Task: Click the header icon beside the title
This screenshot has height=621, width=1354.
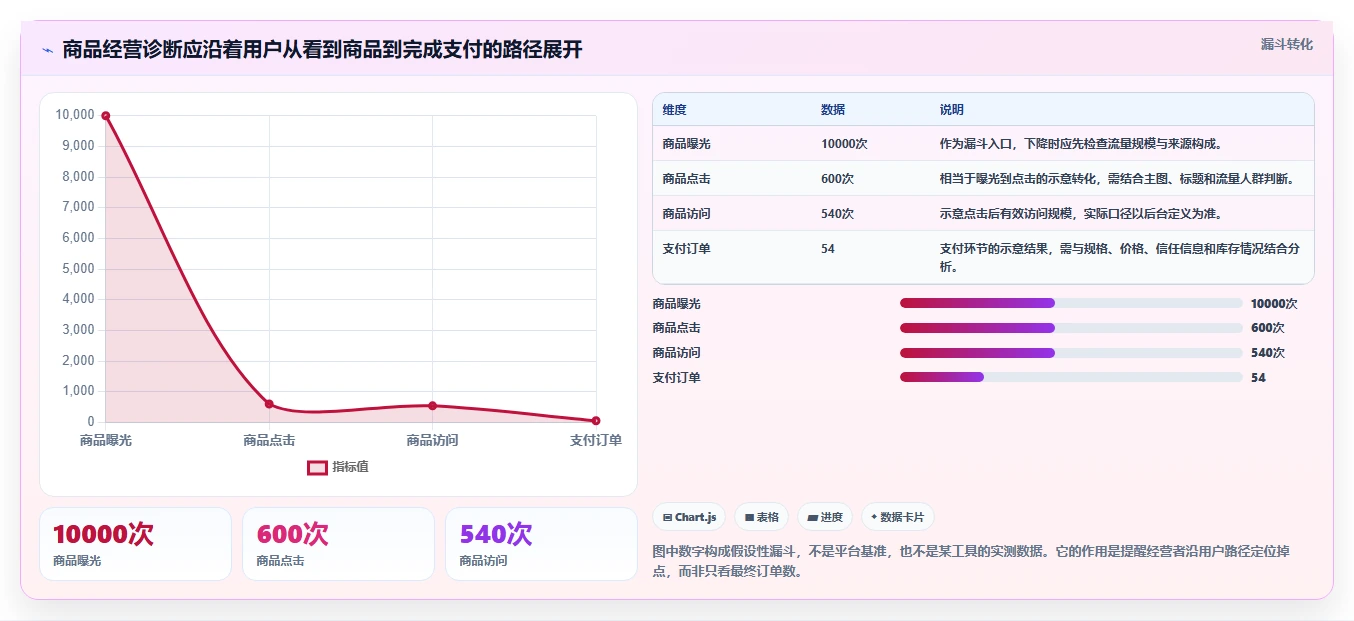Action: tap(47, 50)
